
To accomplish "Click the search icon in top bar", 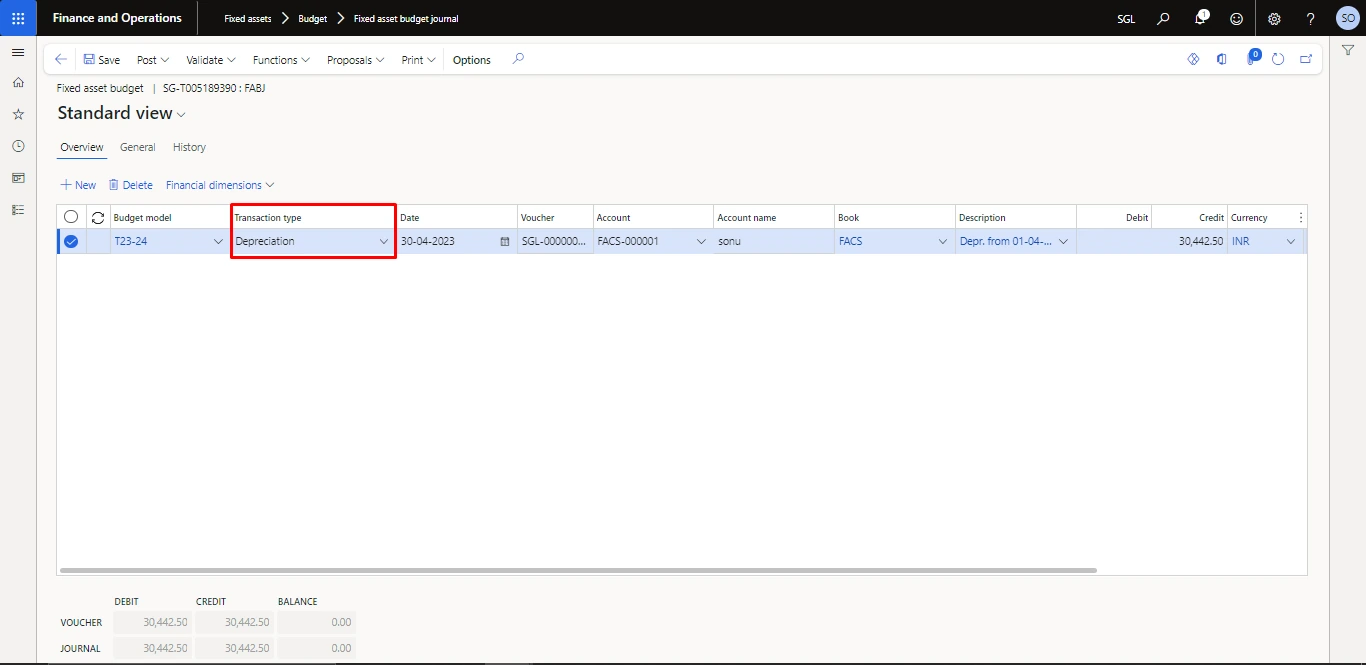I will [1163, 18].
